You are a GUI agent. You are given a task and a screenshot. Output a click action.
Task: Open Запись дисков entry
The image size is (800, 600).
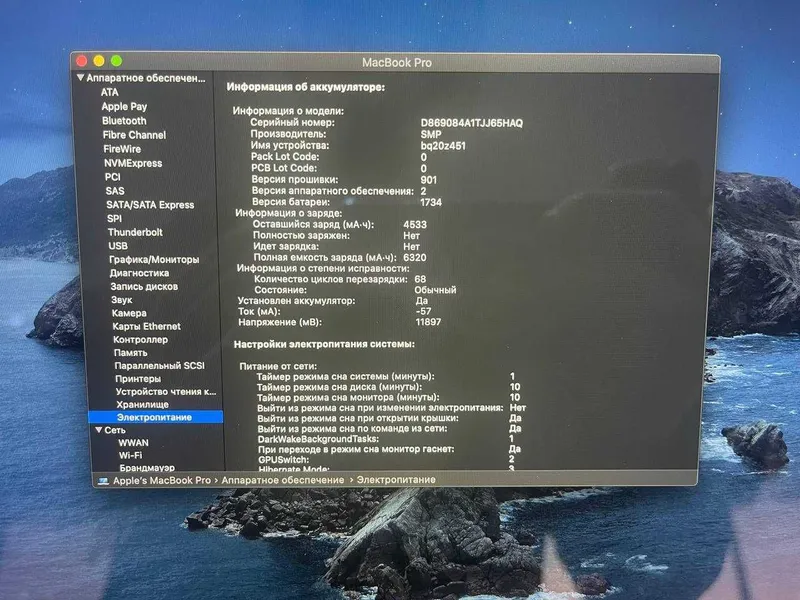(x=144, y=286)
